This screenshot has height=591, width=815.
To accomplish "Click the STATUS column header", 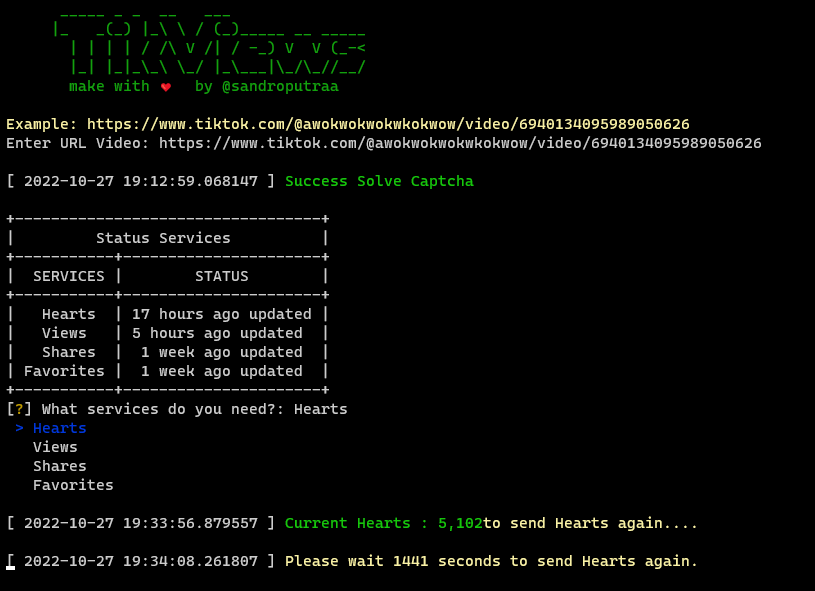I will pyautogui.click(x=222, y=275).
